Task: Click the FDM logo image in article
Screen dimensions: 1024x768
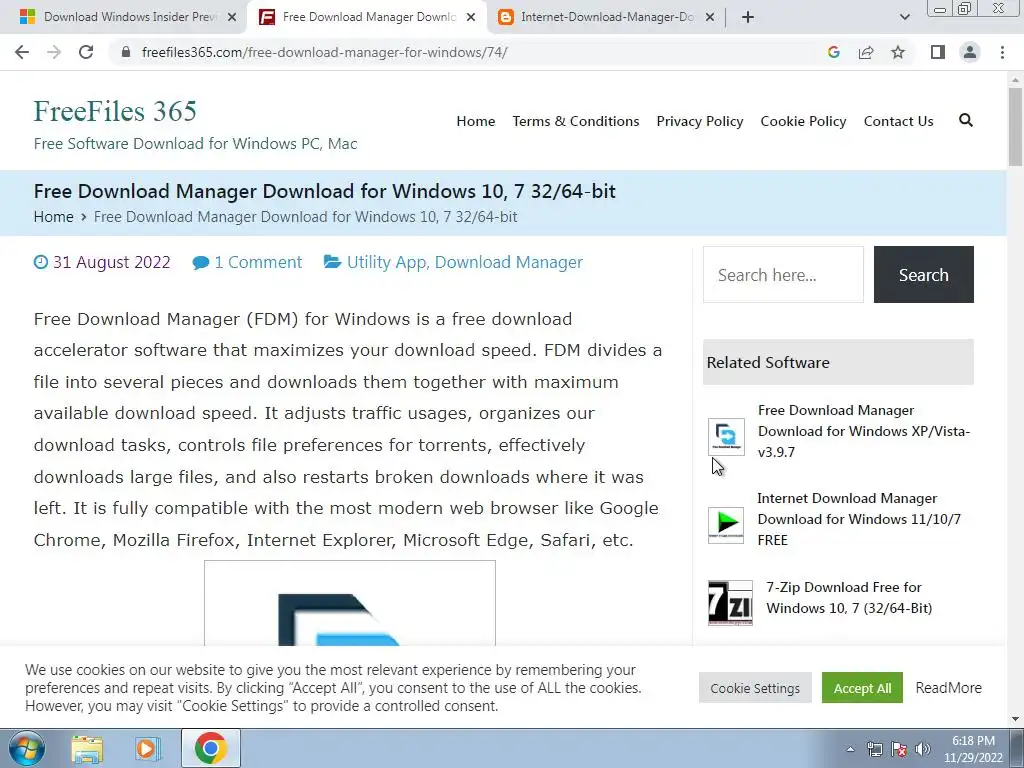Action: 349,603
